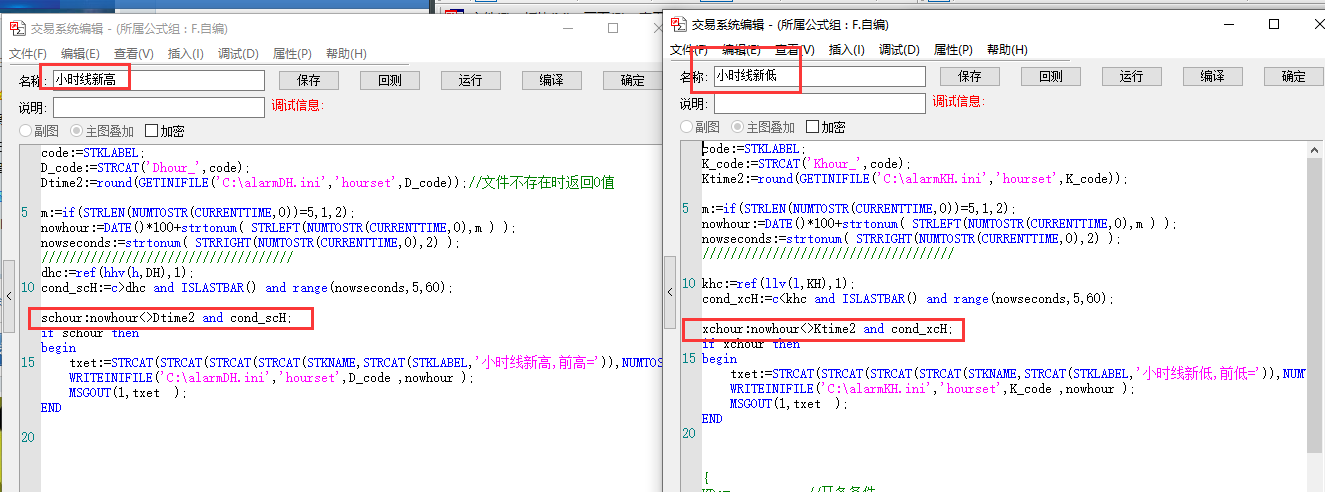Click the line xchour:nowhour<>Ktime2 and cond_xcH;

(x=827, y=328)
